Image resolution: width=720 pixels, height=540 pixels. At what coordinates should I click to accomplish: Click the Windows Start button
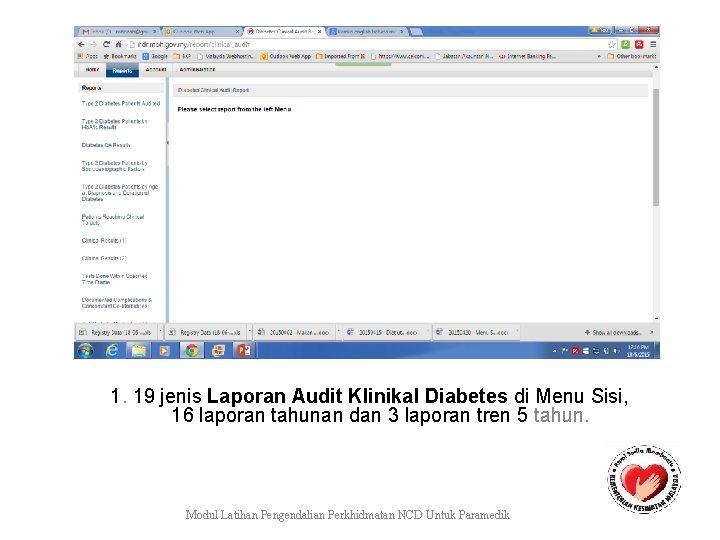(85, 351)
